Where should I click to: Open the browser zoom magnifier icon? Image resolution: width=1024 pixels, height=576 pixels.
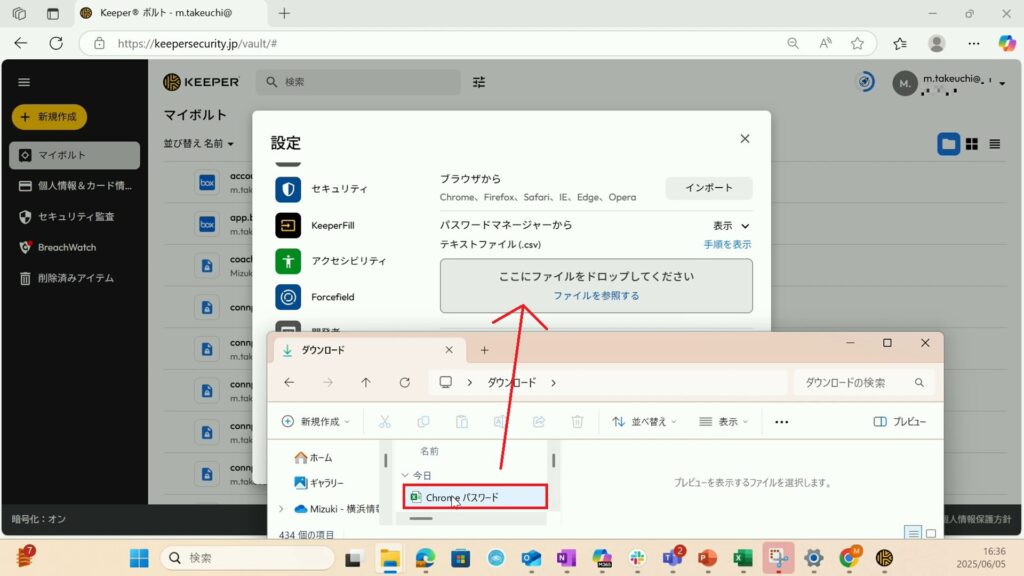coord(793,44)
